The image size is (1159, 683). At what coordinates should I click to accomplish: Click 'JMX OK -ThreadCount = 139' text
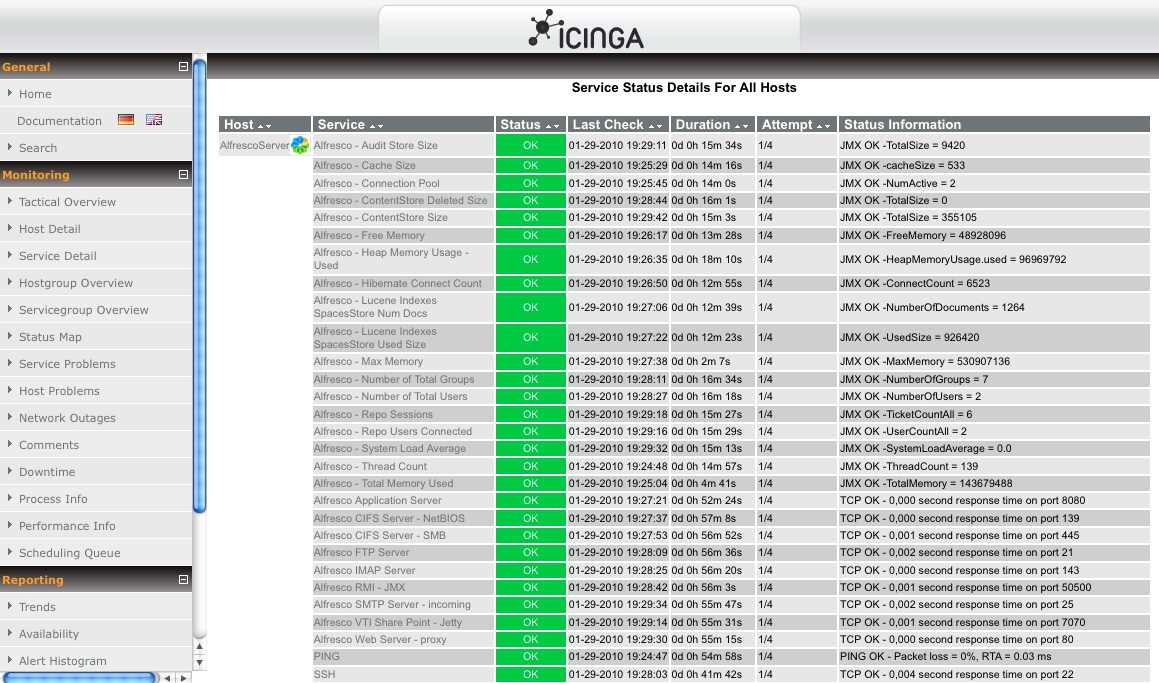coord(909,466)
